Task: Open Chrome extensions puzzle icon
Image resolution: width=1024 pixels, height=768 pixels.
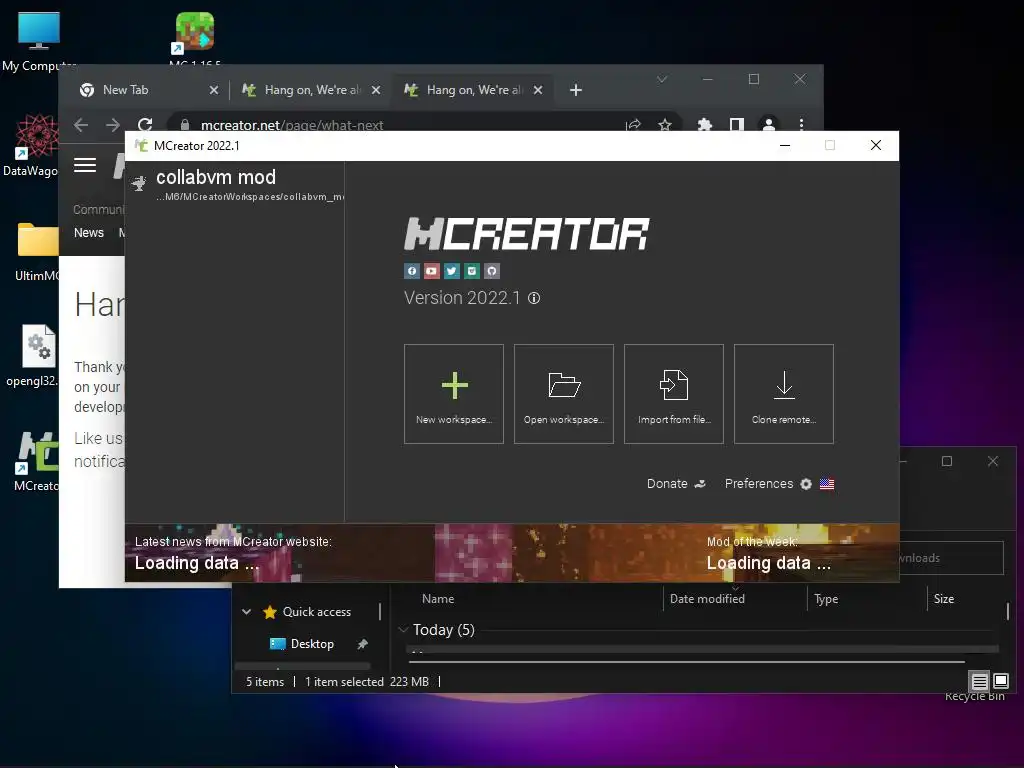Action: pos(705,125)
